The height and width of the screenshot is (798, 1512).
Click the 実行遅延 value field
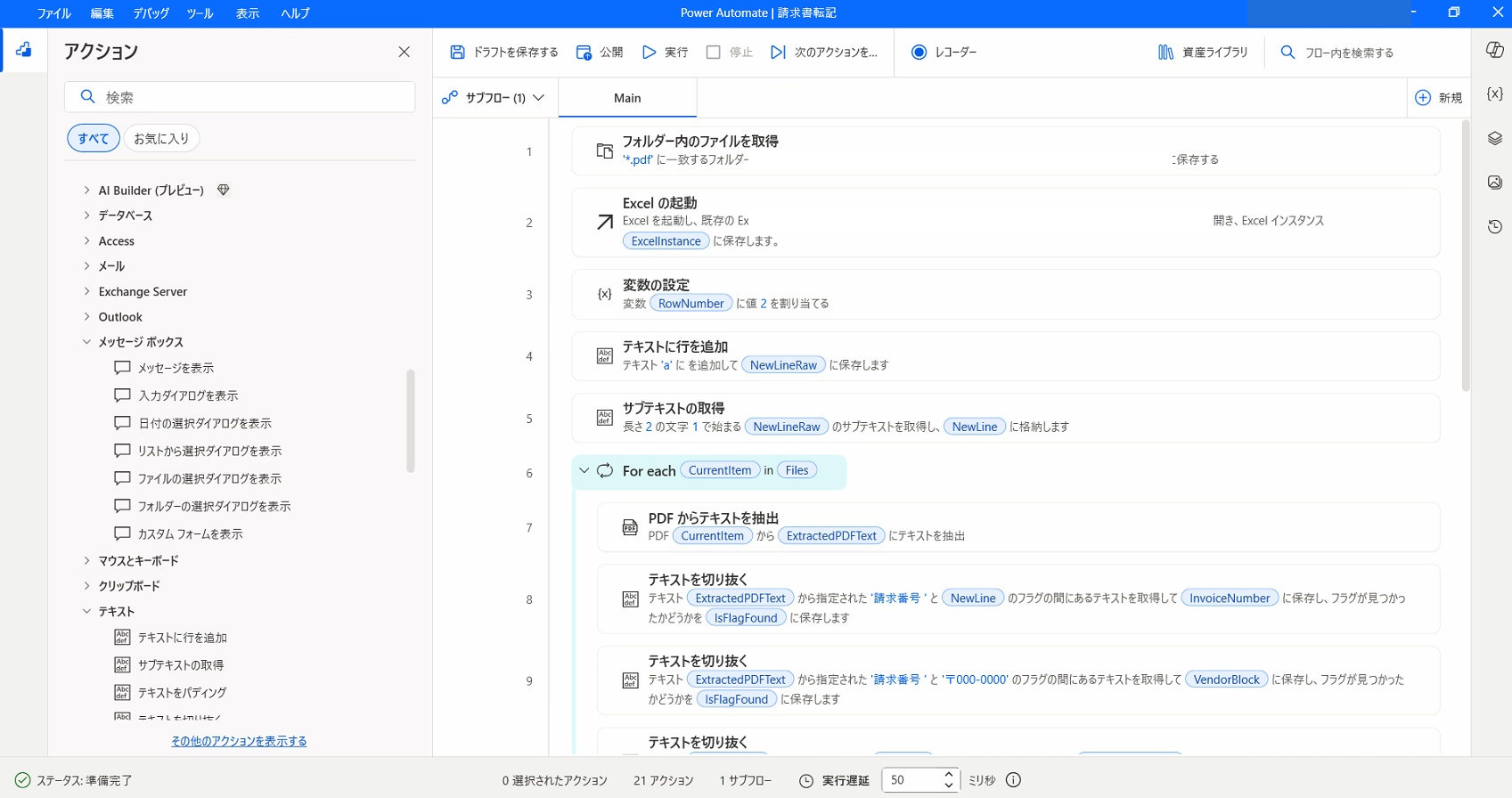point(911,780)
